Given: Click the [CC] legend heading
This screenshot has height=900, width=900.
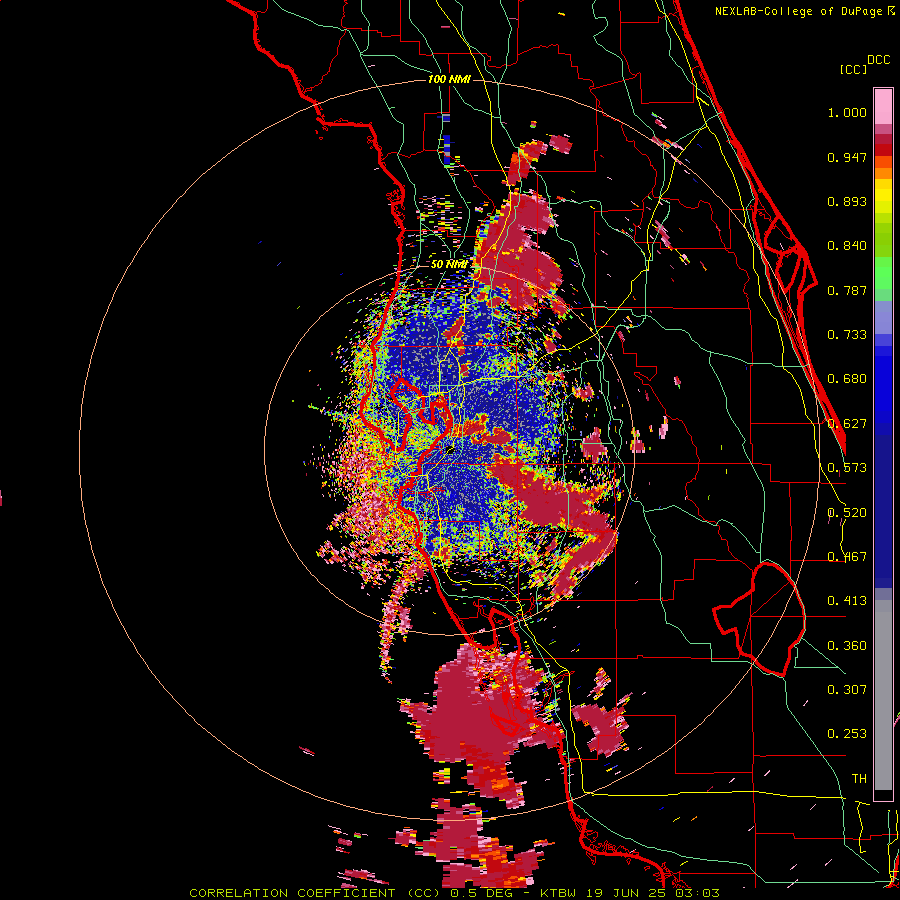Looking at the screenshot, I should point(853,69).
